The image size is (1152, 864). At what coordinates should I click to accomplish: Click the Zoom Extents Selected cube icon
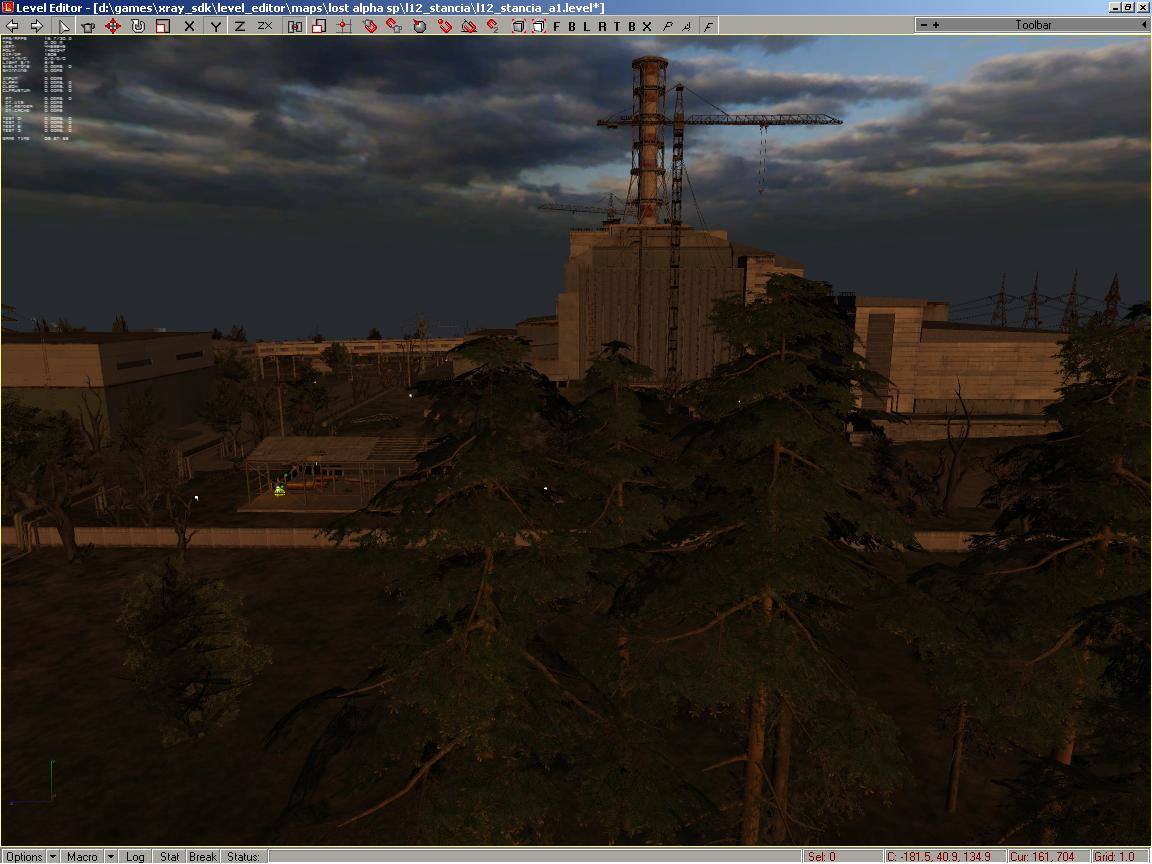[x=539, y=26]
